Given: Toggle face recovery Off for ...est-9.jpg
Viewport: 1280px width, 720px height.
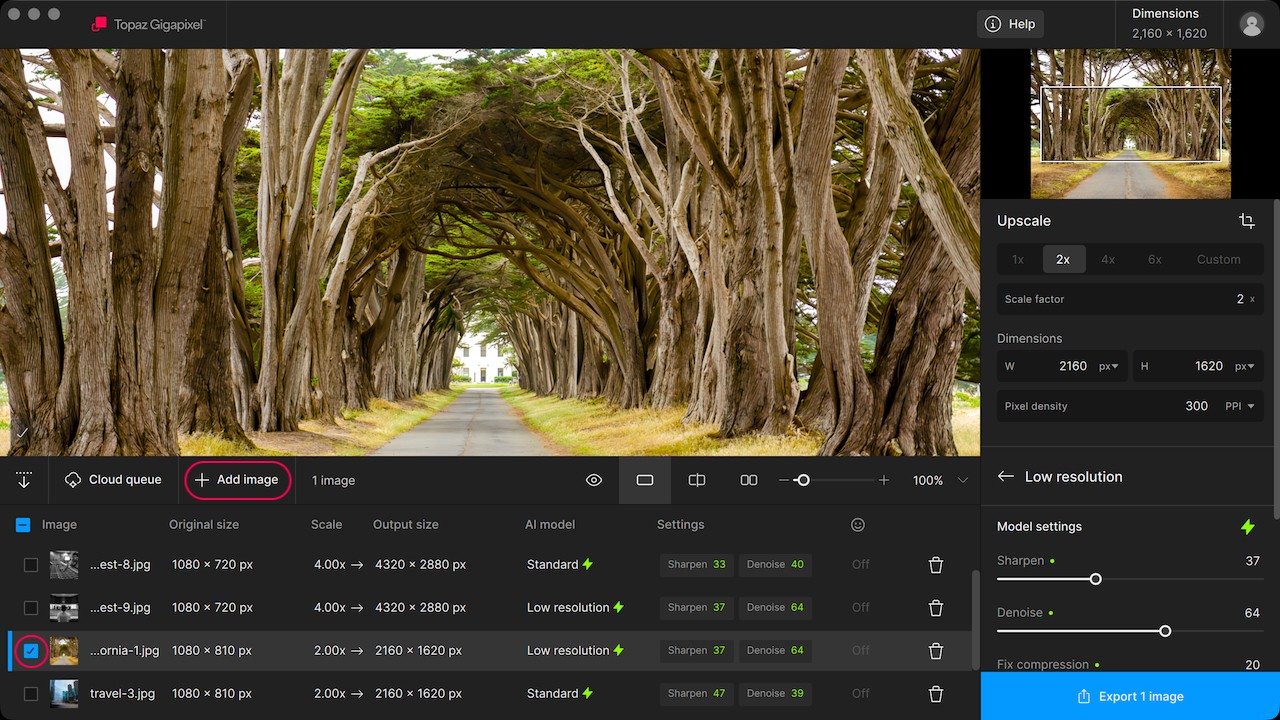Looking at the screenshot, I should click(861, 608).
